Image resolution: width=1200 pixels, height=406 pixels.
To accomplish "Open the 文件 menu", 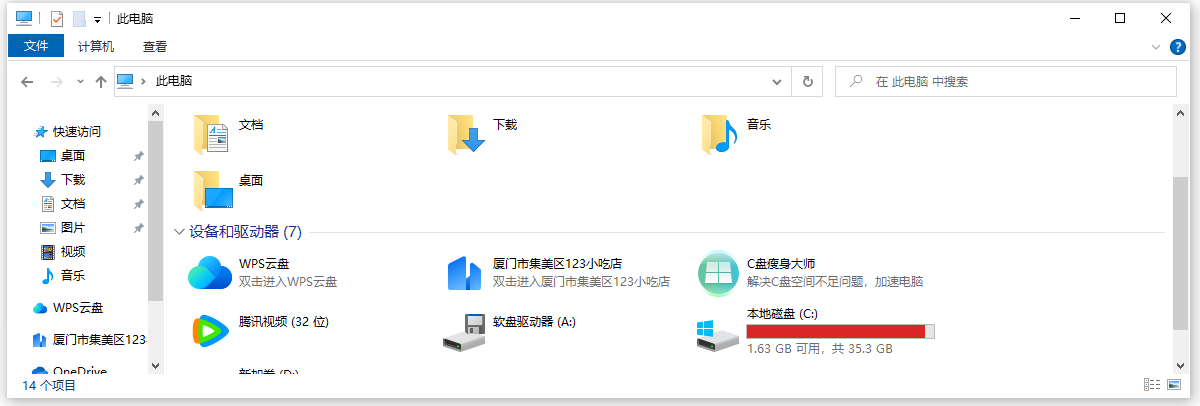I will 36,46.
